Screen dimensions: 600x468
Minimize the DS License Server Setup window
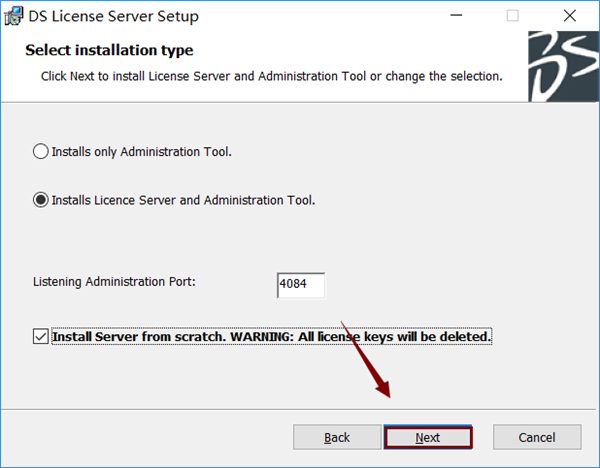click(456, 16)
